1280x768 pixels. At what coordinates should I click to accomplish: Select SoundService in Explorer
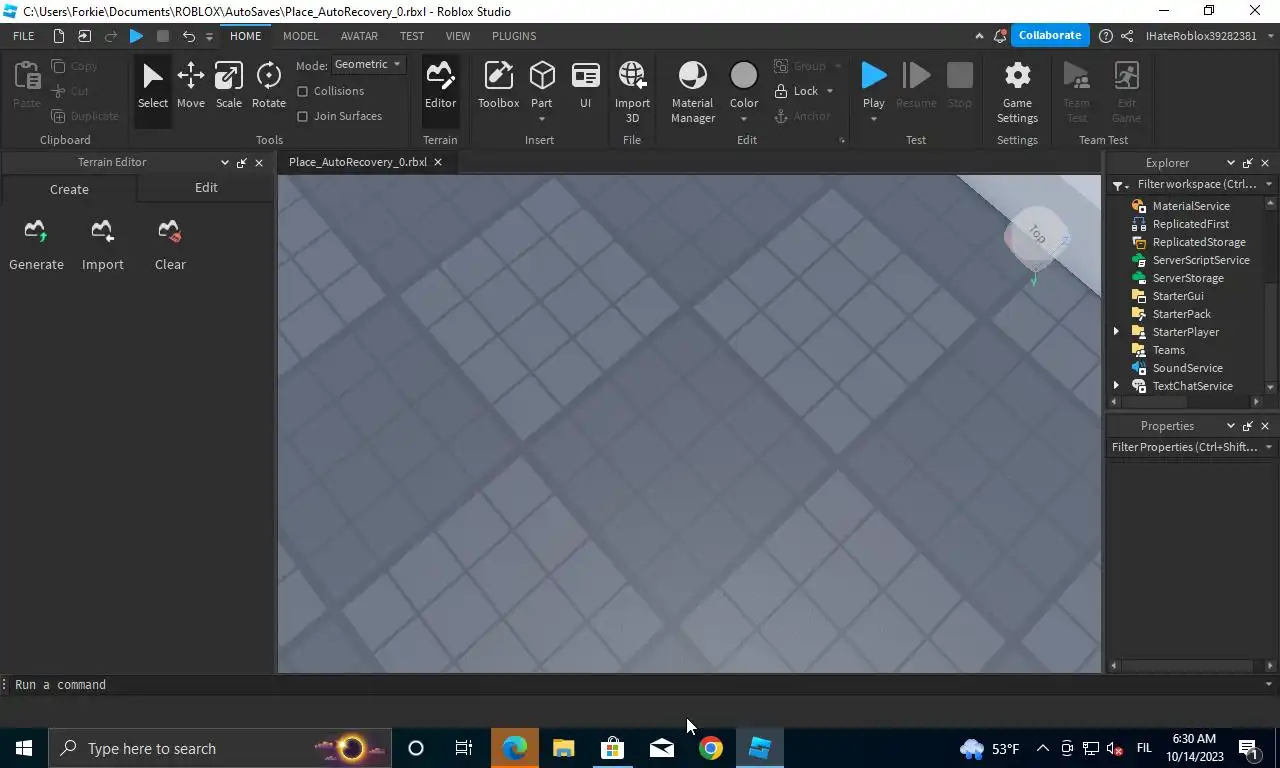tap(1187, 368)
